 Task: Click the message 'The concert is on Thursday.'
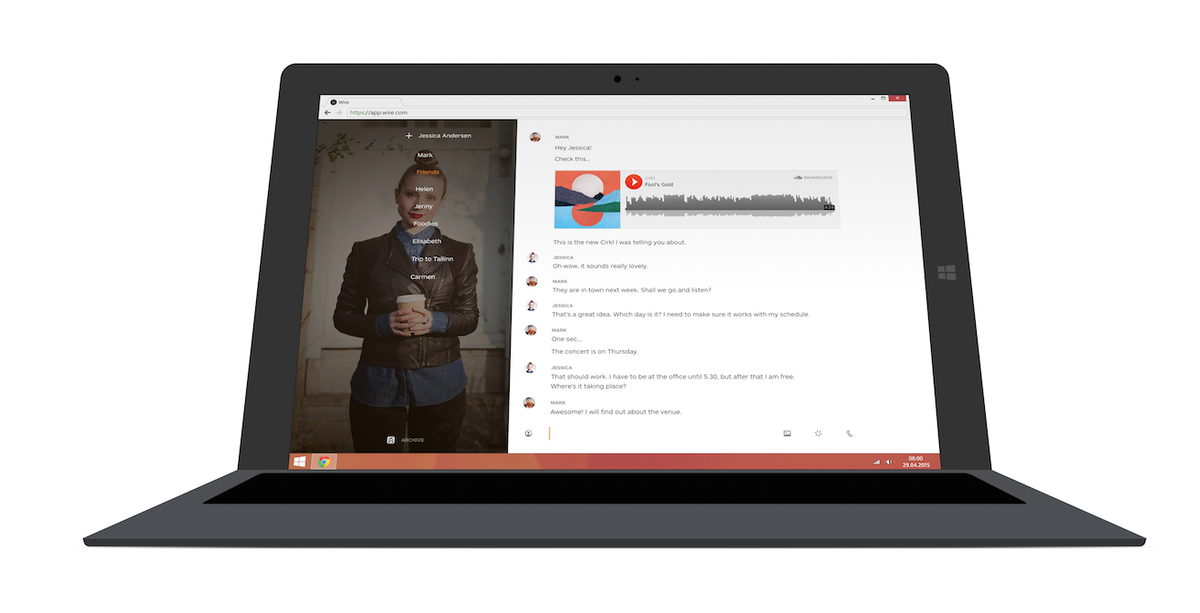(594, 351)
